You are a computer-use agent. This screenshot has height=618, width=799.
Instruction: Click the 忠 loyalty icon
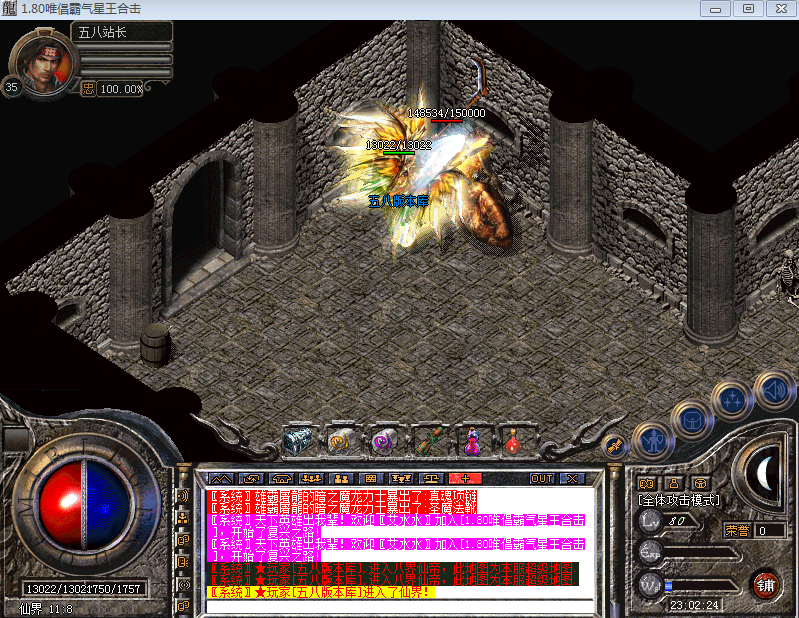pyautogui.click(x=88, y=89)
